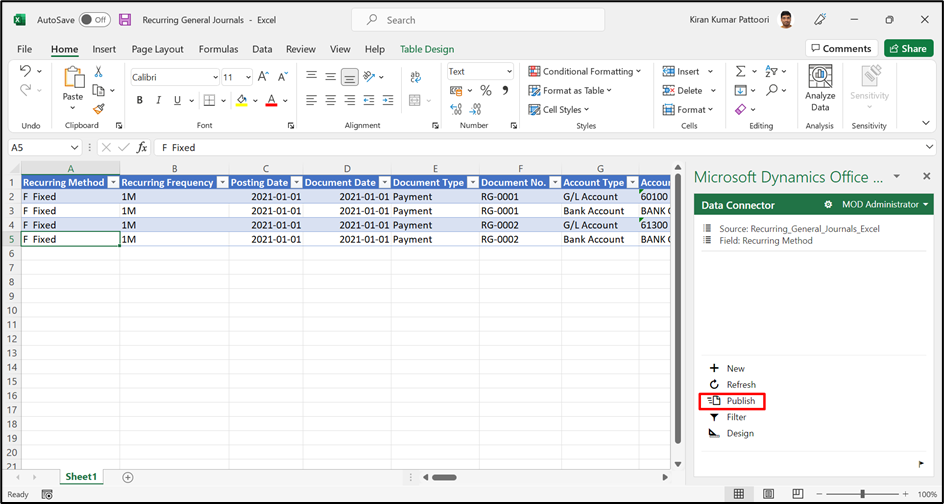Click the Paste clipboard icon
The image size is (944, 504).
[x=73, y=78]
